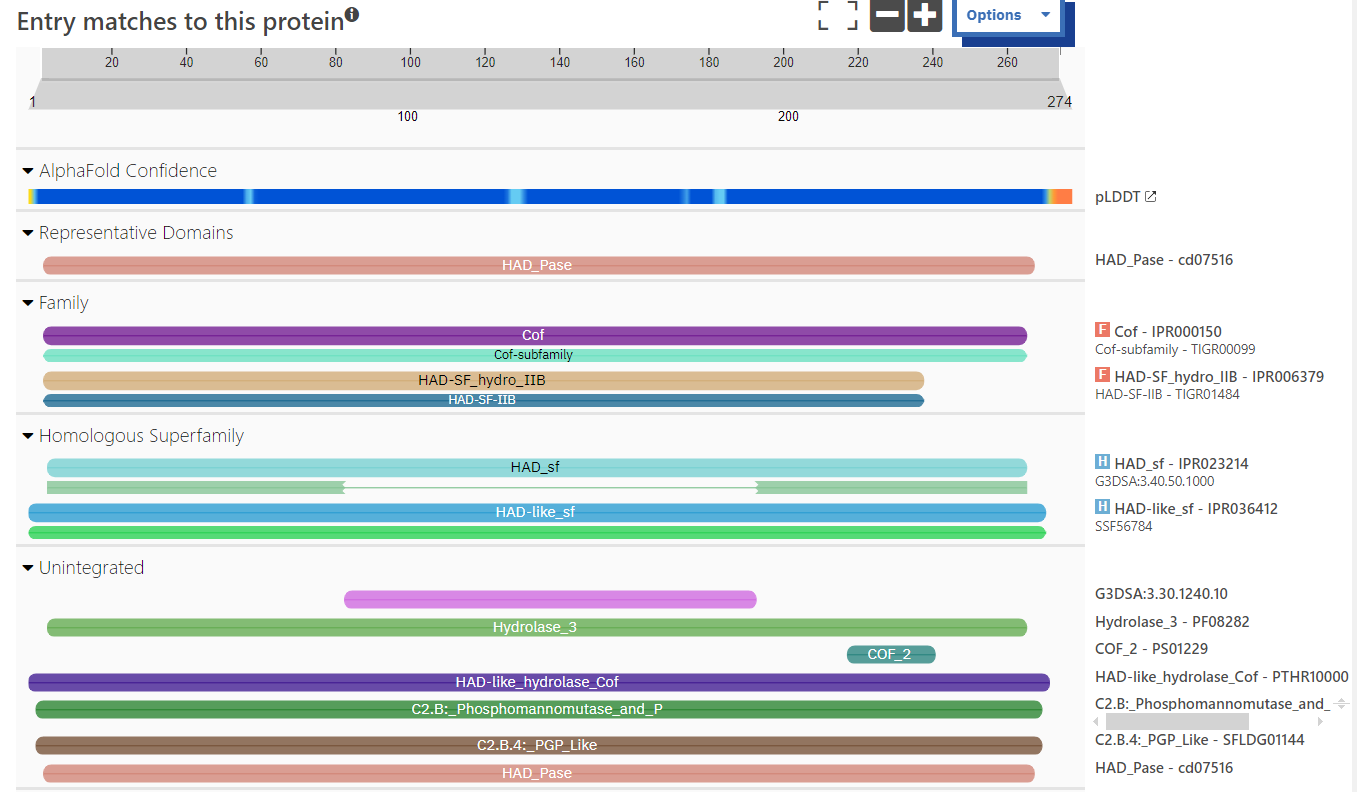Select the HAD_Pase bar in Representative Domains
Image resolution: width=1357 pixels, height=792 pixels.
pos(538,265)
